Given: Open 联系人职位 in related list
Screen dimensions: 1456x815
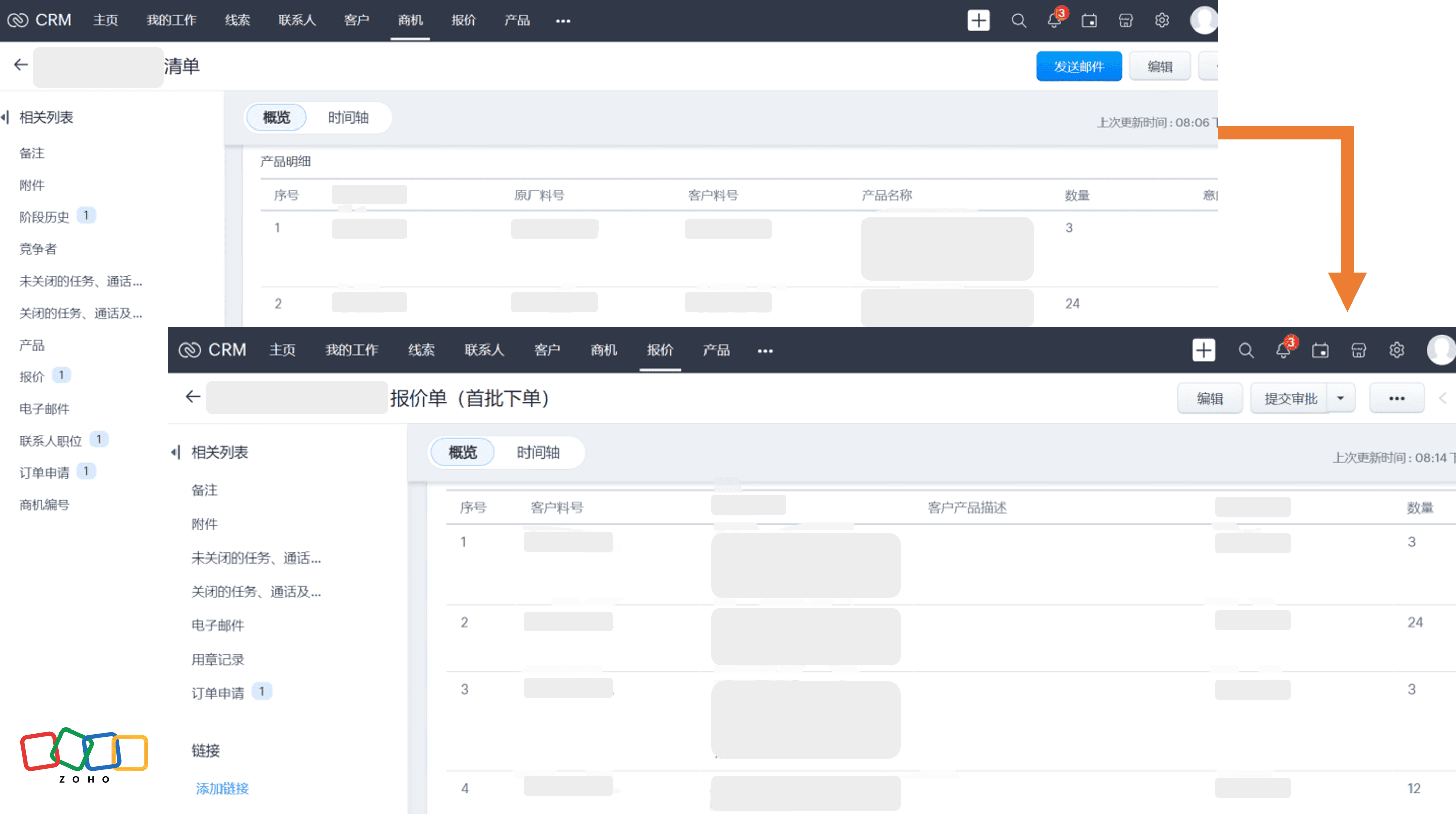Looking at the screenshot, I should [x=50, y=441].
